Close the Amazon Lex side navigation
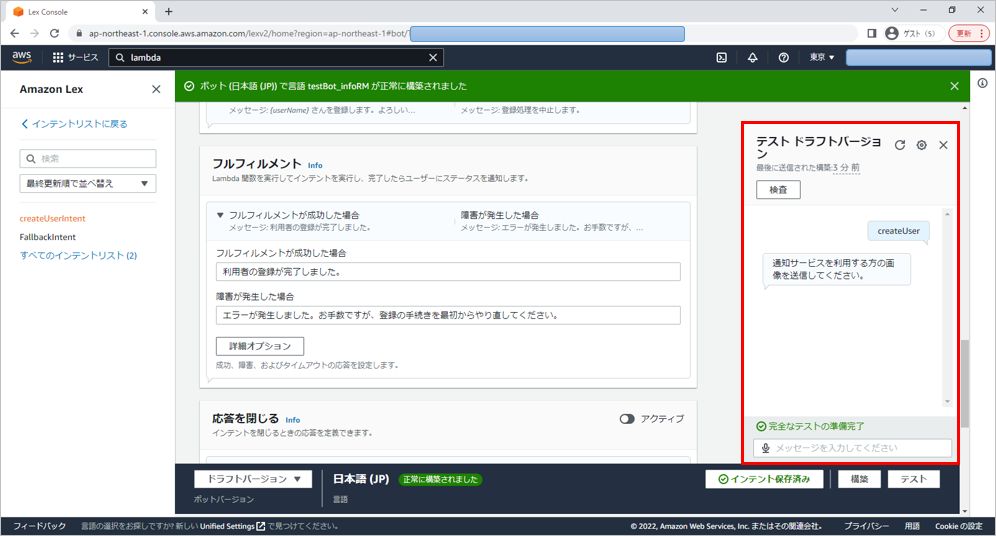 click(x=156, y=89)
